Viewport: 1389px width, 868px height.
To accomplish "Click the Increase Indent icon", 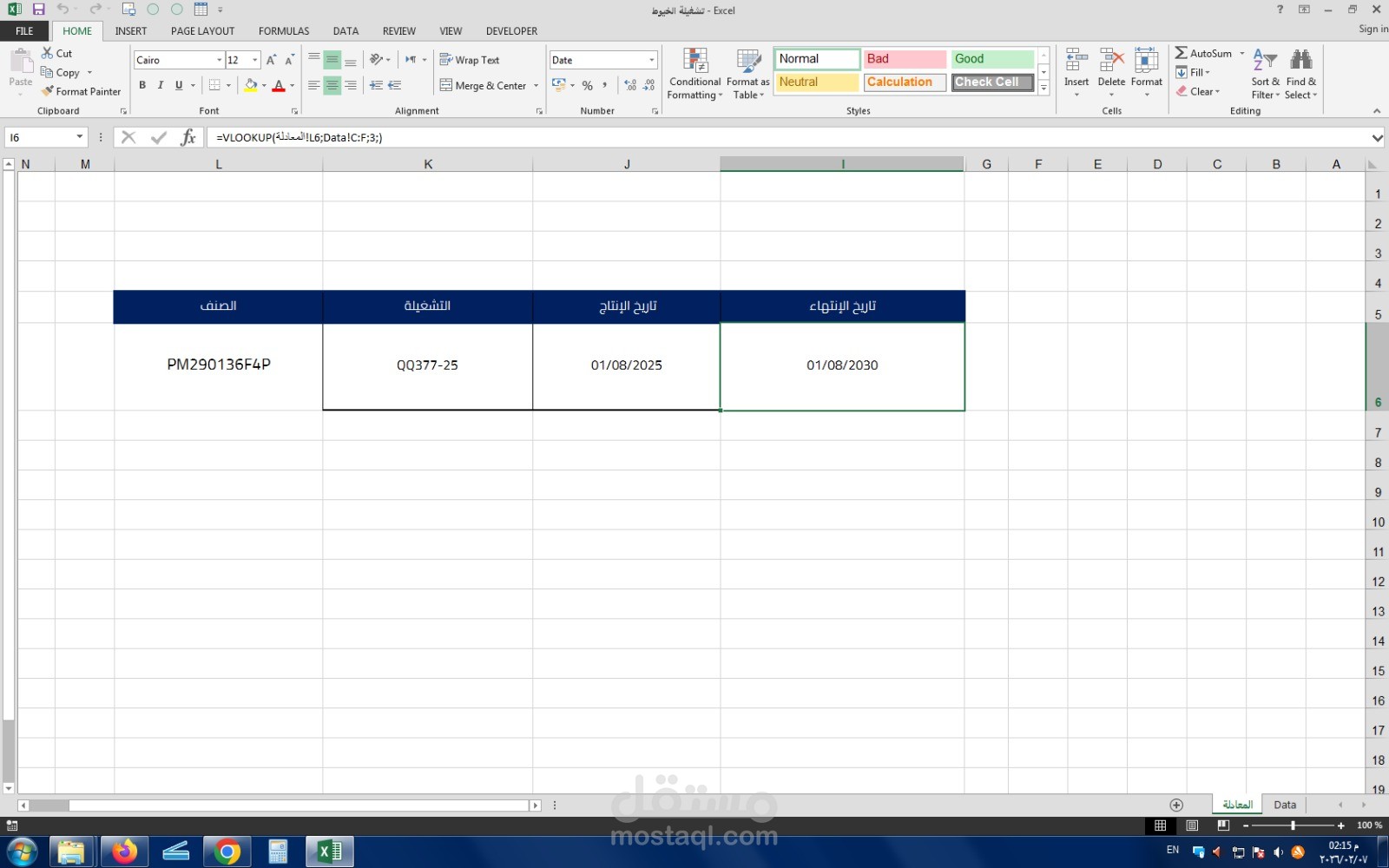I will click(395, 85).
